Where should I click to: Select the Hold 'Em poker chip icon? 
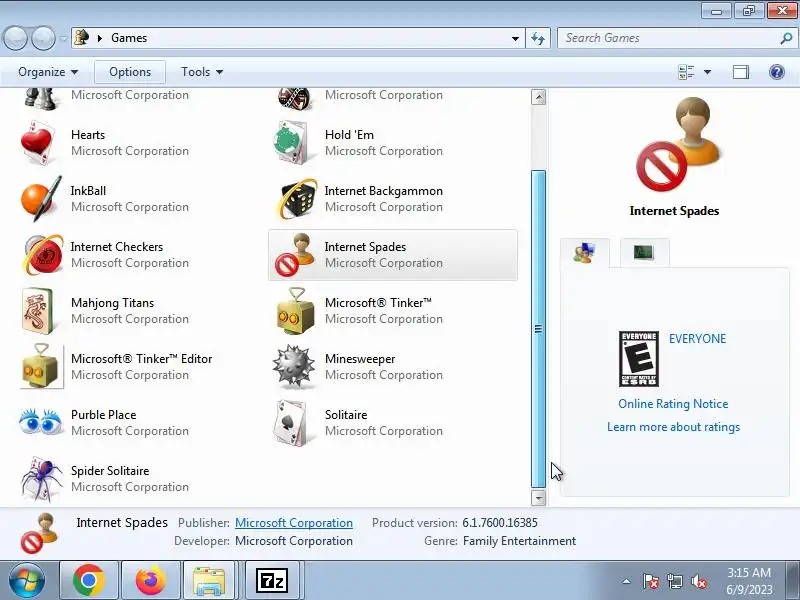[292, 143]
